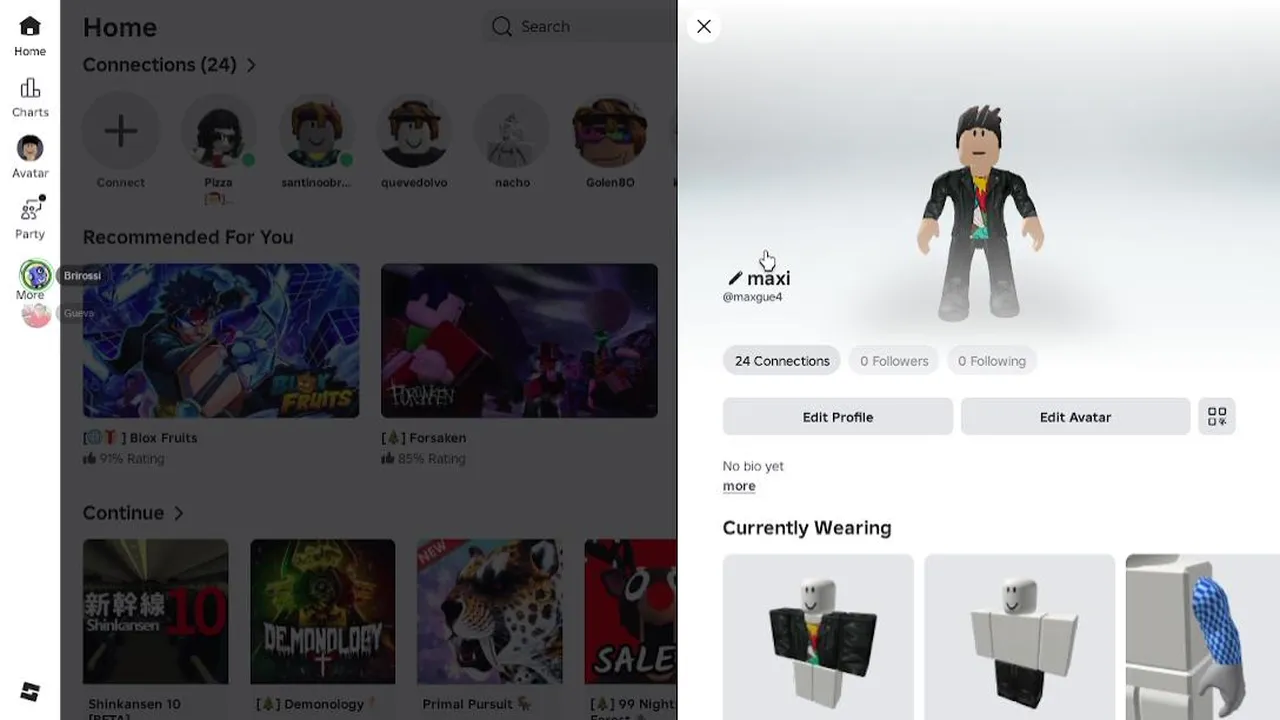Click the Edit Avatar button

click(x=1075, y=417)
